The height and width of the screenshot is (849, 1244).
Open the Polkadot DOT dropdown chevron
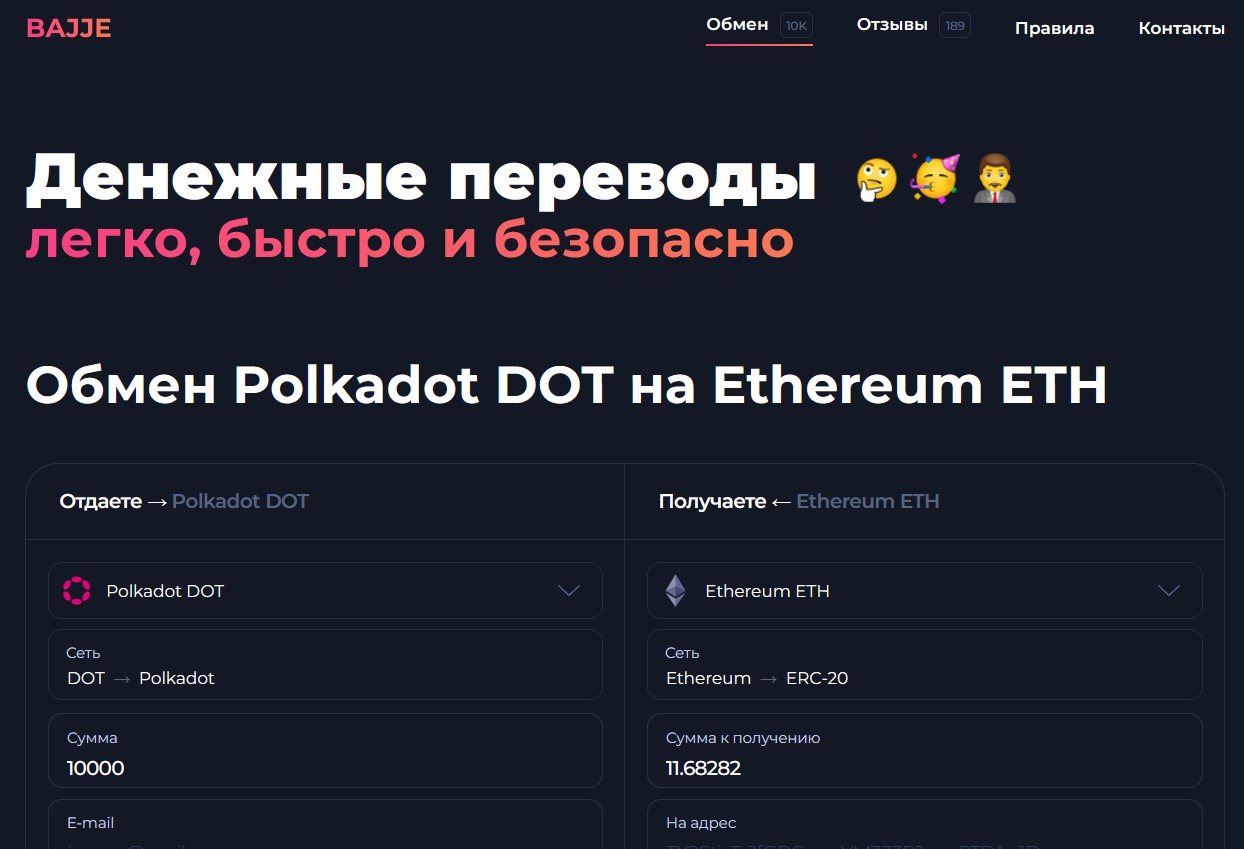569,591
